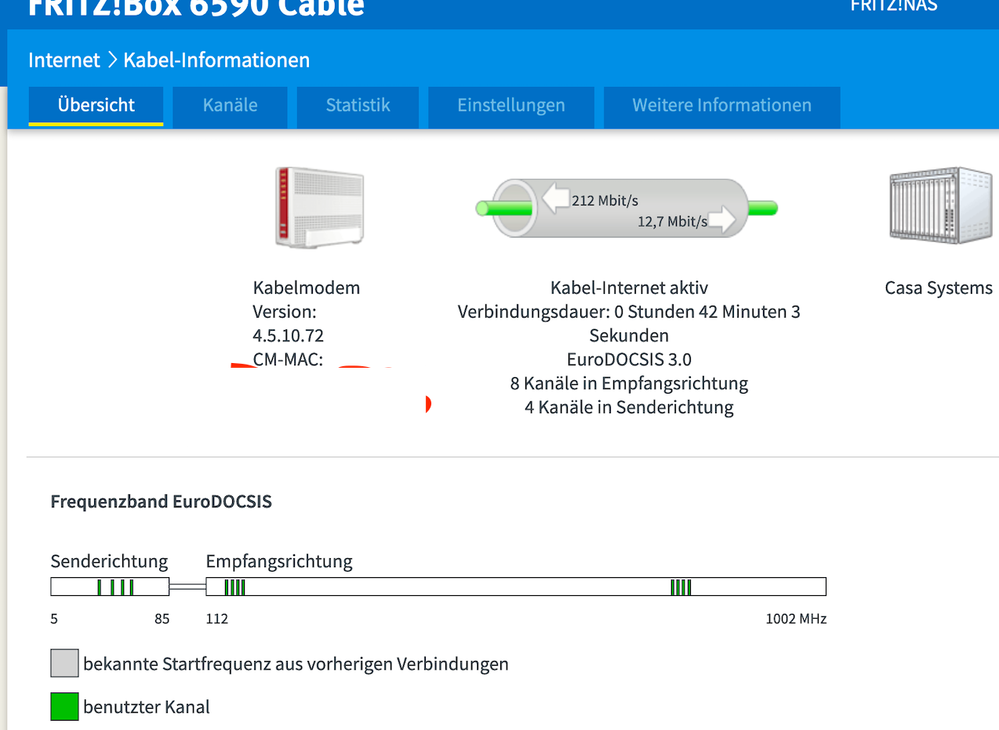Click the FRITZ!Box 6590 Cable title

click(196, 8)
